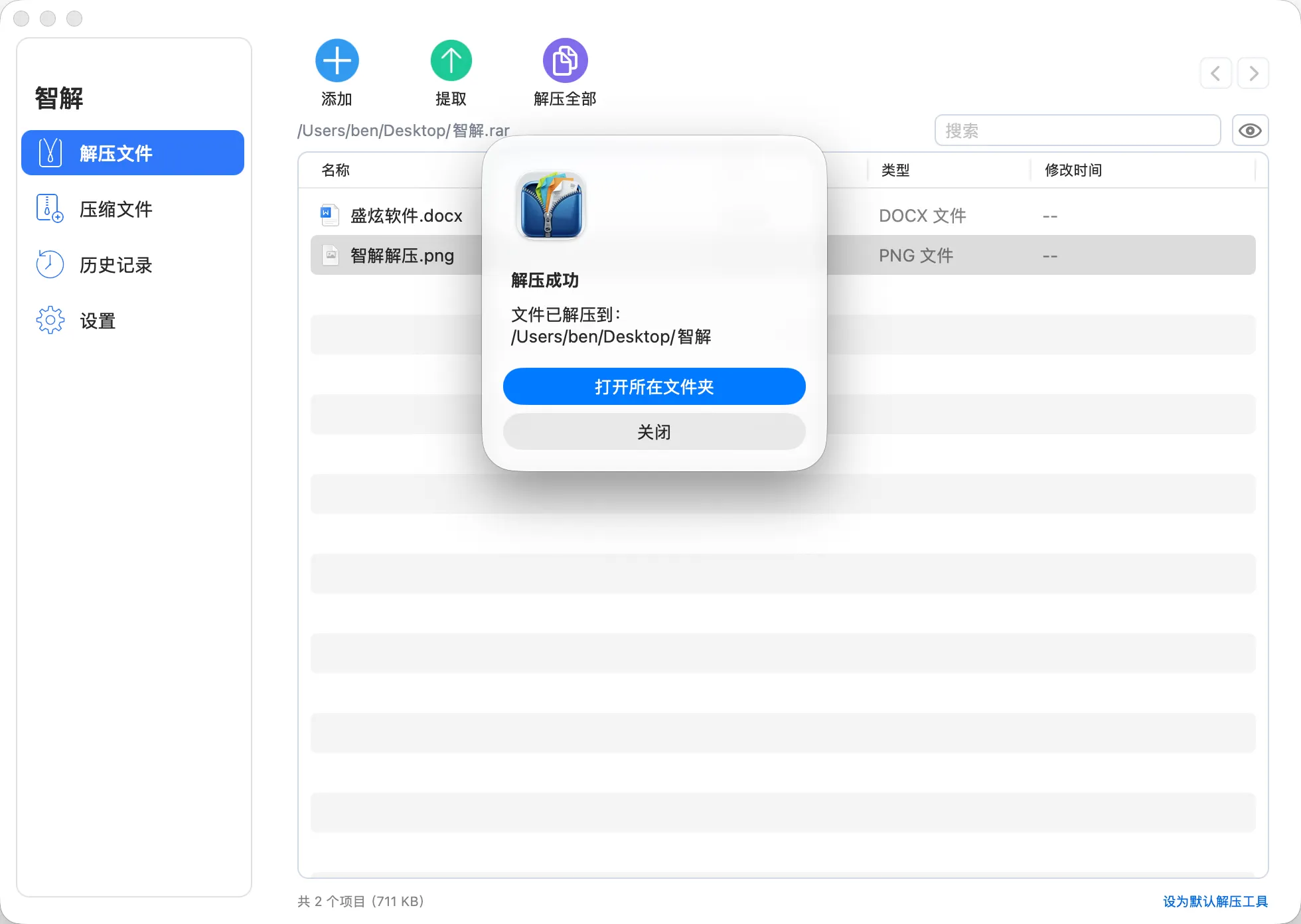
Task: Click the 名称 column header
Action: 336,170
